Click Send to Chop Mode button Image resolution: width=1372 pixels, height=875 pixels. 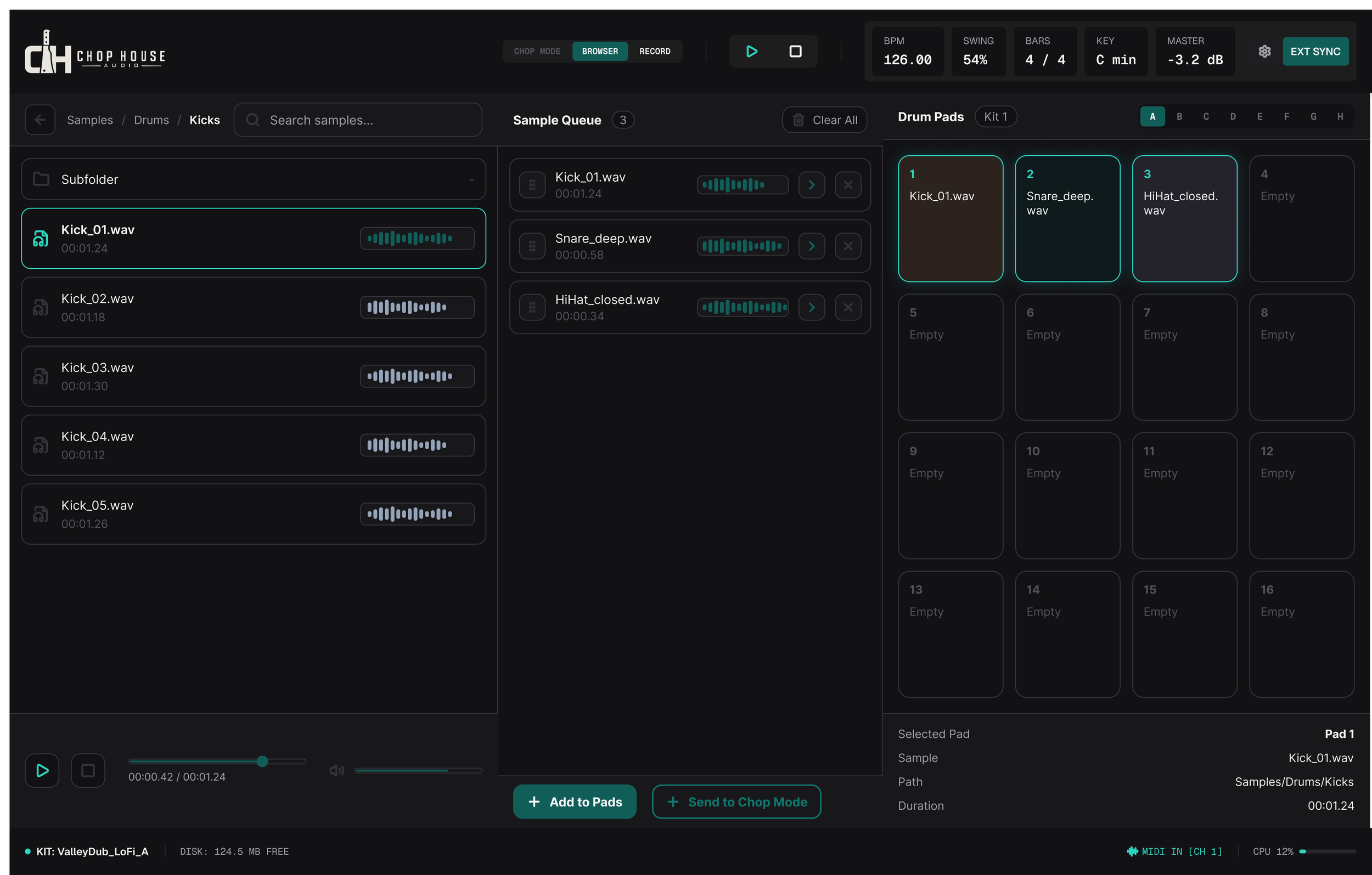pos(736,801)
